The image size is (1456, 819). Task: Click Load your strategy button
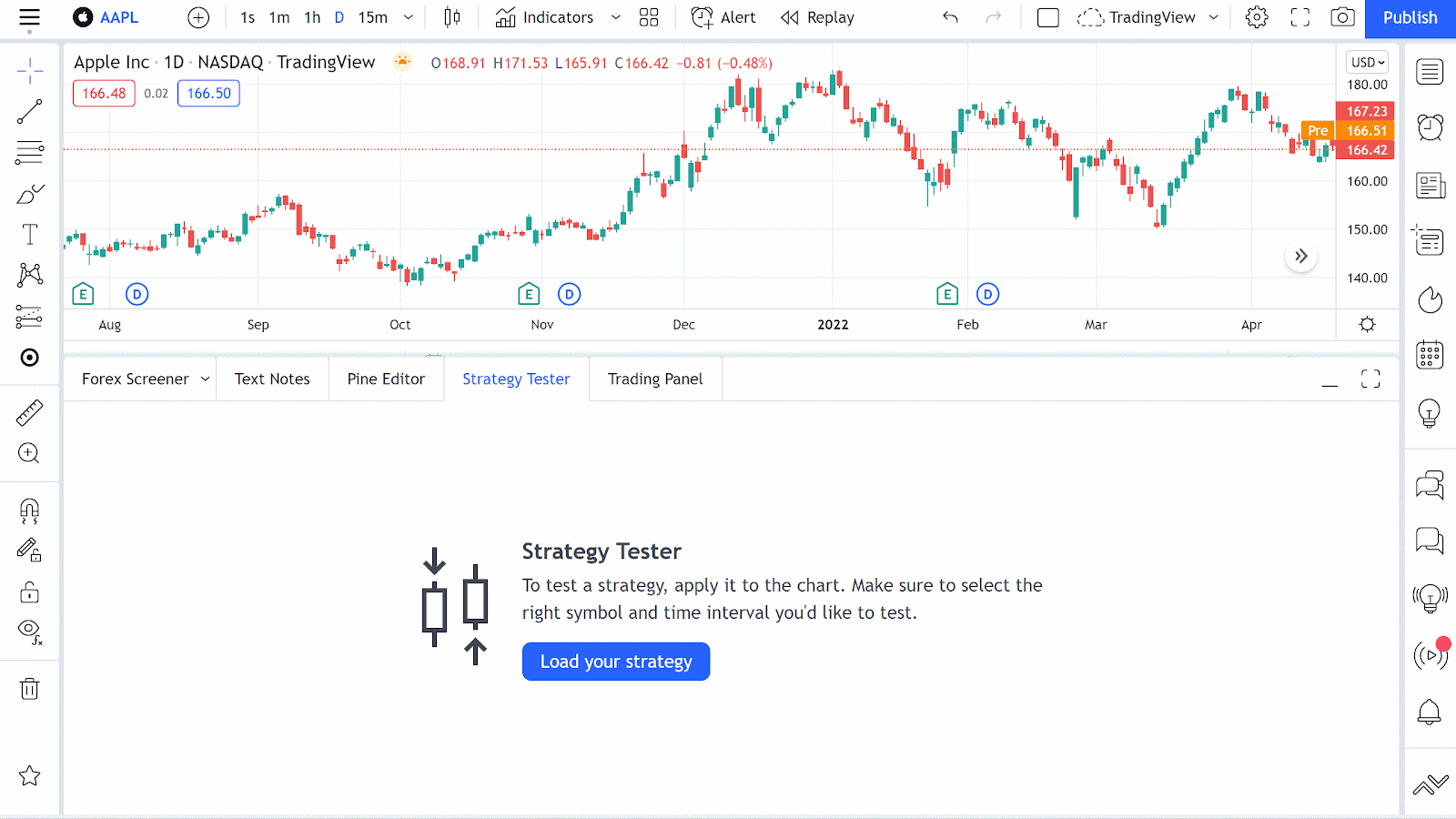pyautogui.click(x=616, y=662)
